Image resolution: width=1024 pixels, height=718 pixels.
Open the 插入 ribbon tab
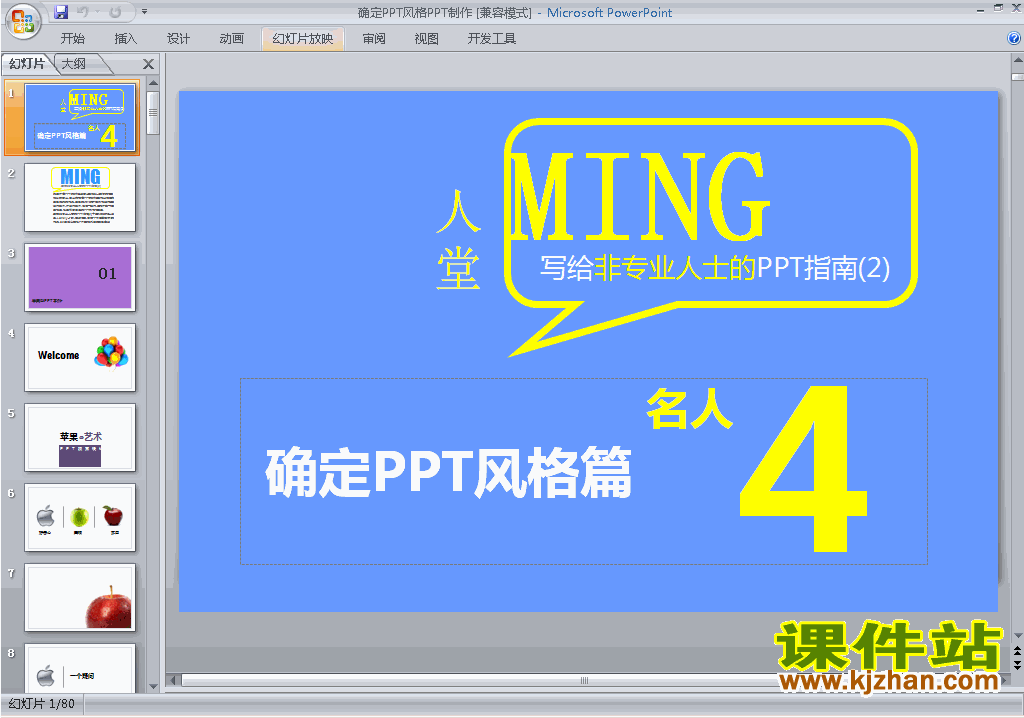pyautogui.click(x=125, y=39)
